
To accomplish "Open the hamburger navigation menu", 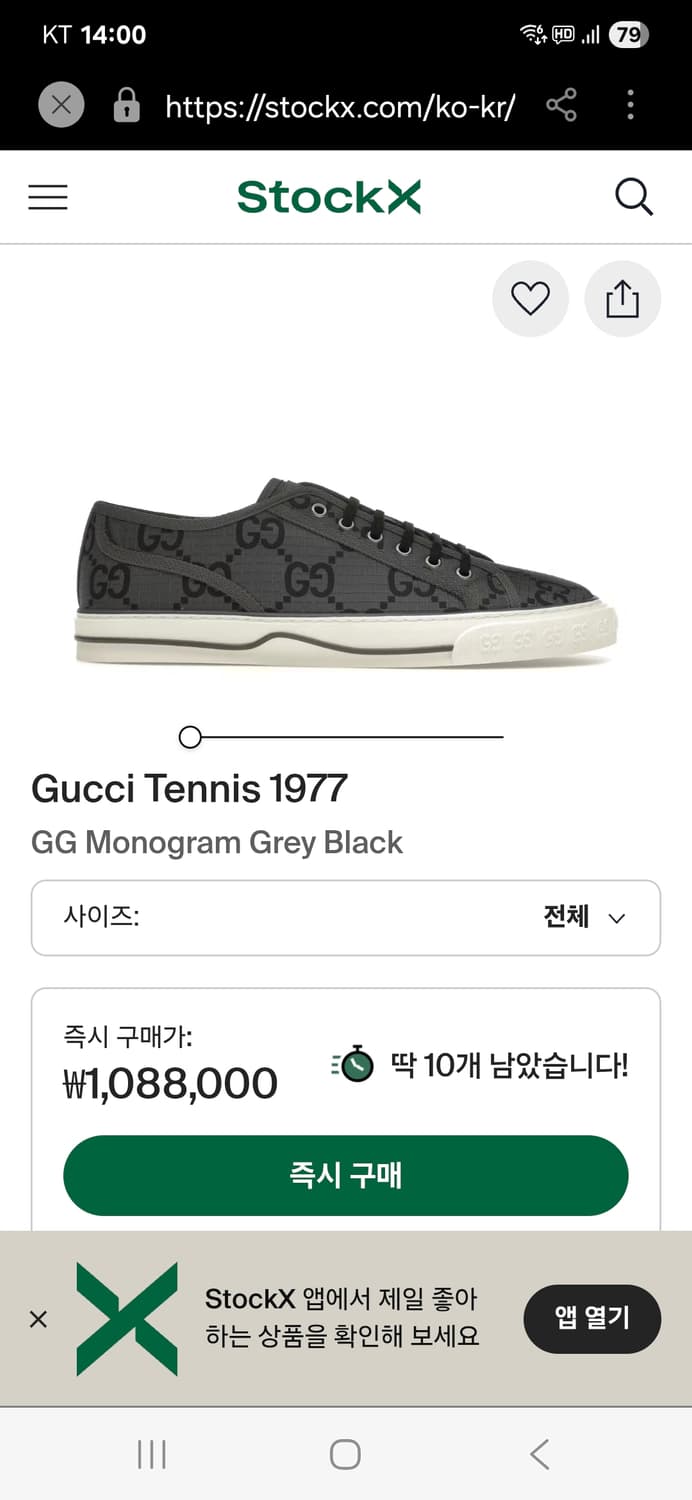I will 48,197.
